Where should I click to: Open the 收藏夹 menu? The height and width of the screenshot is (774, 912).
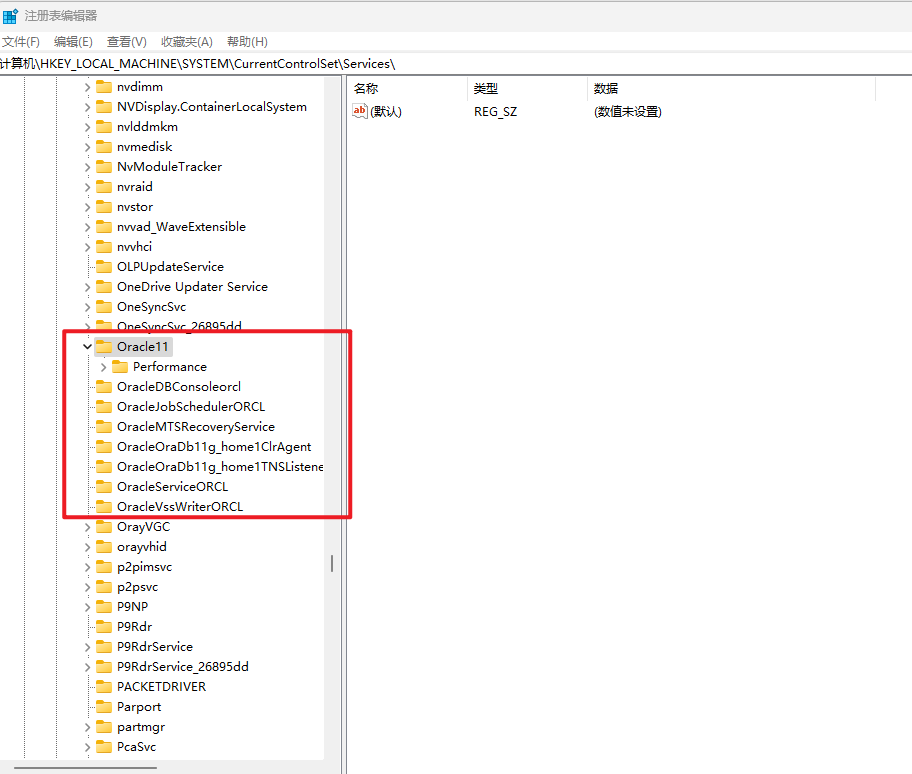(x=185, y=41)
